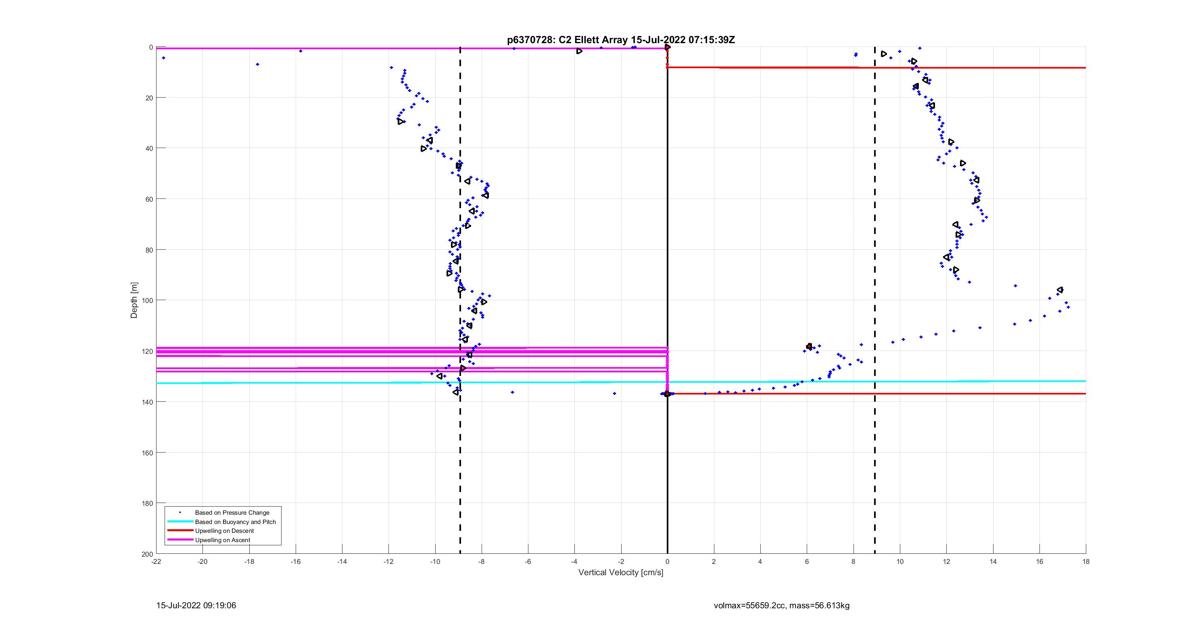Viewport: 1200px width, 622px height.
Task: Click the x-axis tick label '10'
Action: (x=900, y=562)
